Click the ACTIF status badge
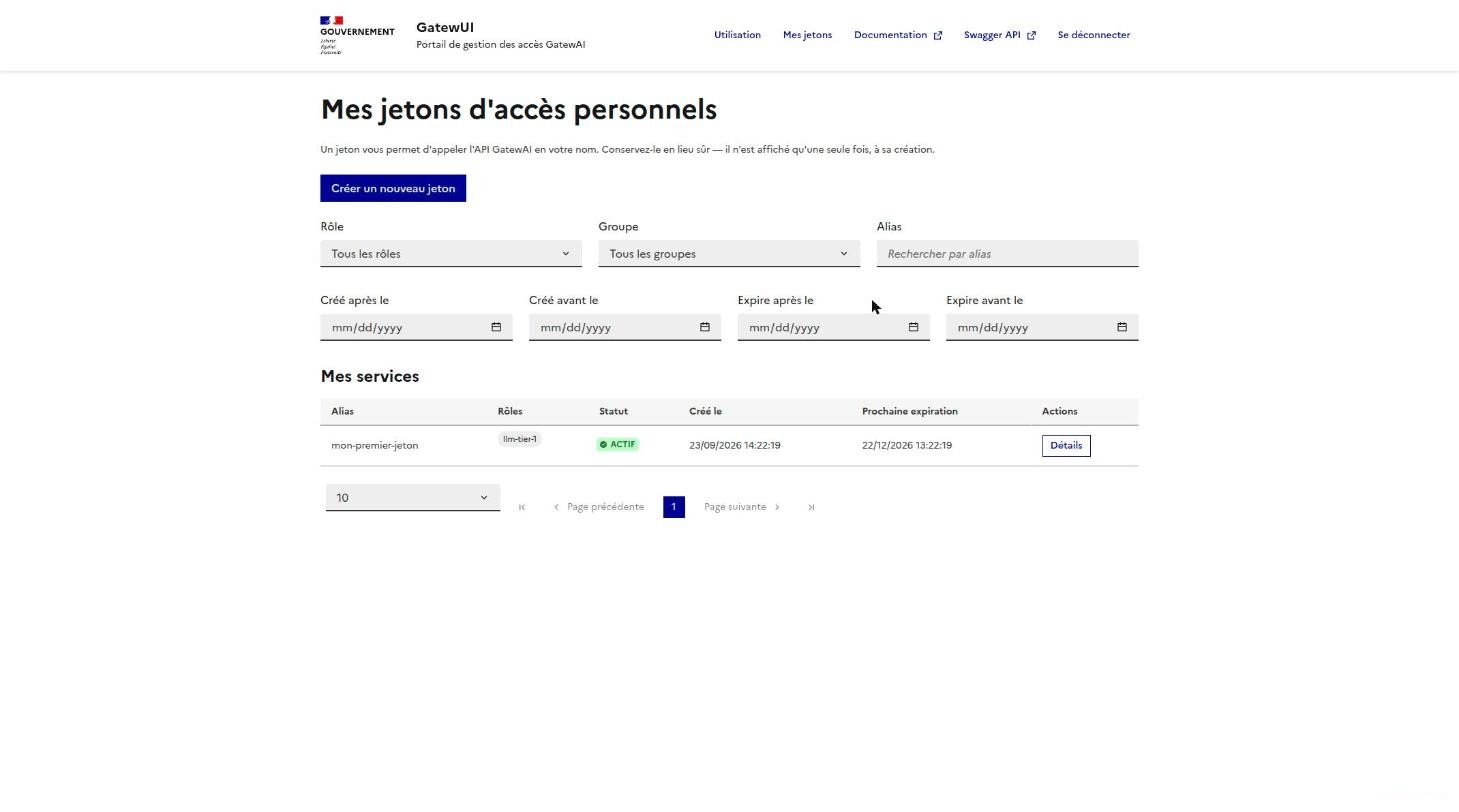Image resolution: width=1459 pixels, height=812 pixels. pyautogui.click(x=617, y=444)
